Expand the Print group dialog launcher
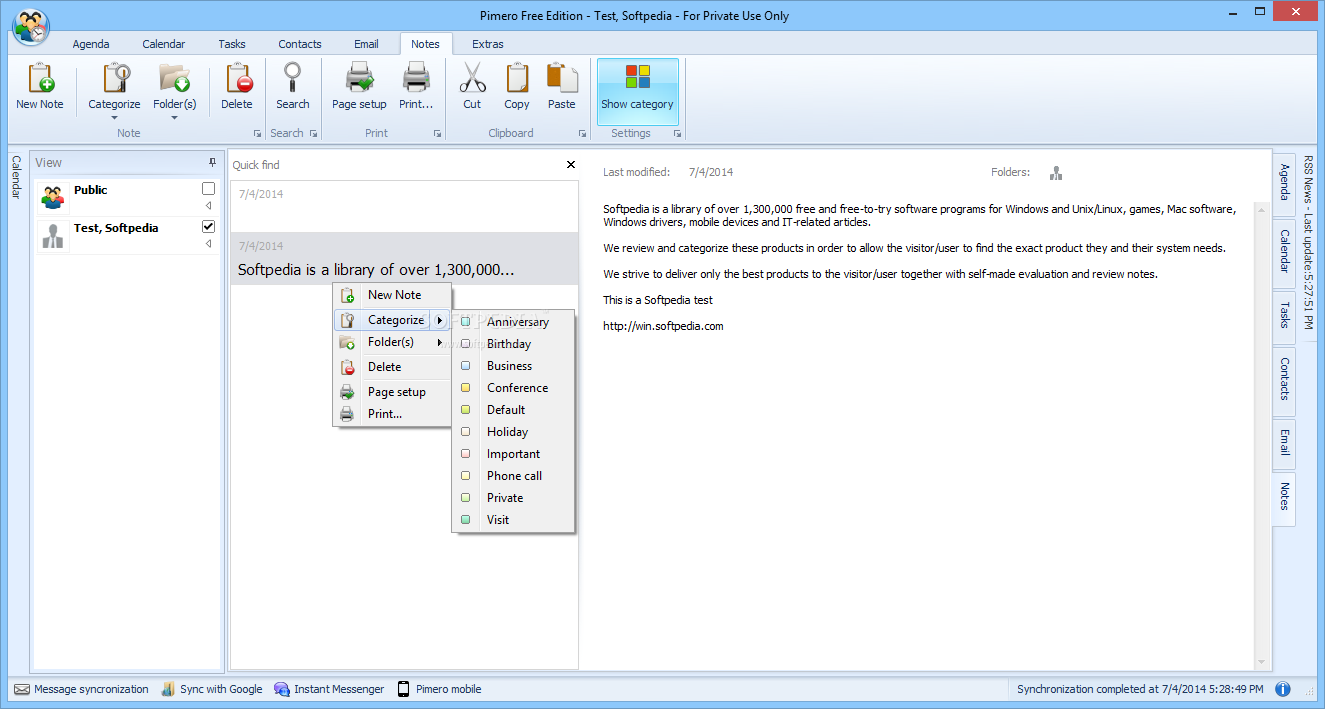This screenshot has width=1325, height=709. click(437, 133)
